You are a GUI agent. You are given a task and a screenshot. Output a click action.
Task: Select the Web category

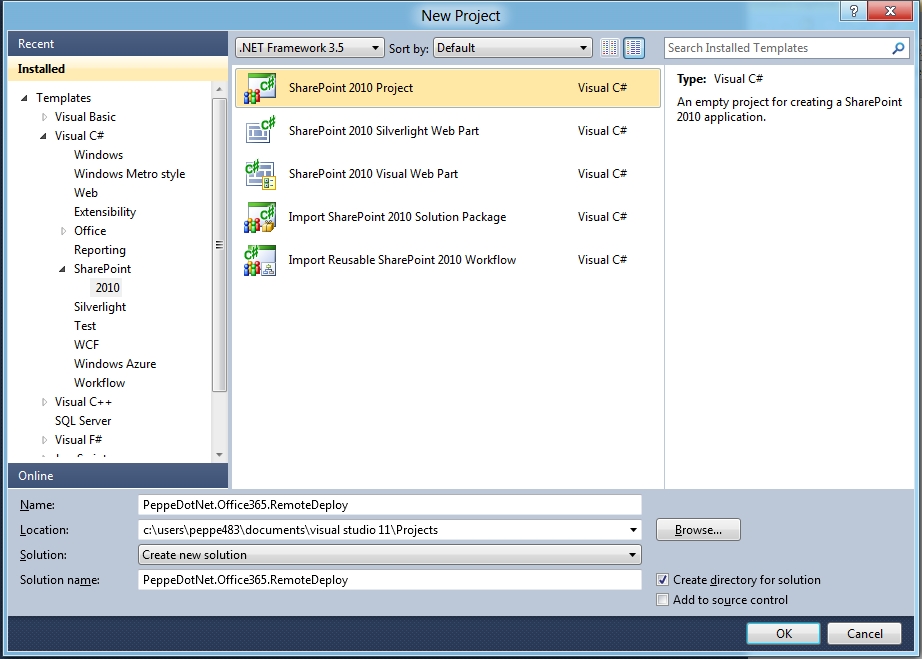tap(86, 193)
